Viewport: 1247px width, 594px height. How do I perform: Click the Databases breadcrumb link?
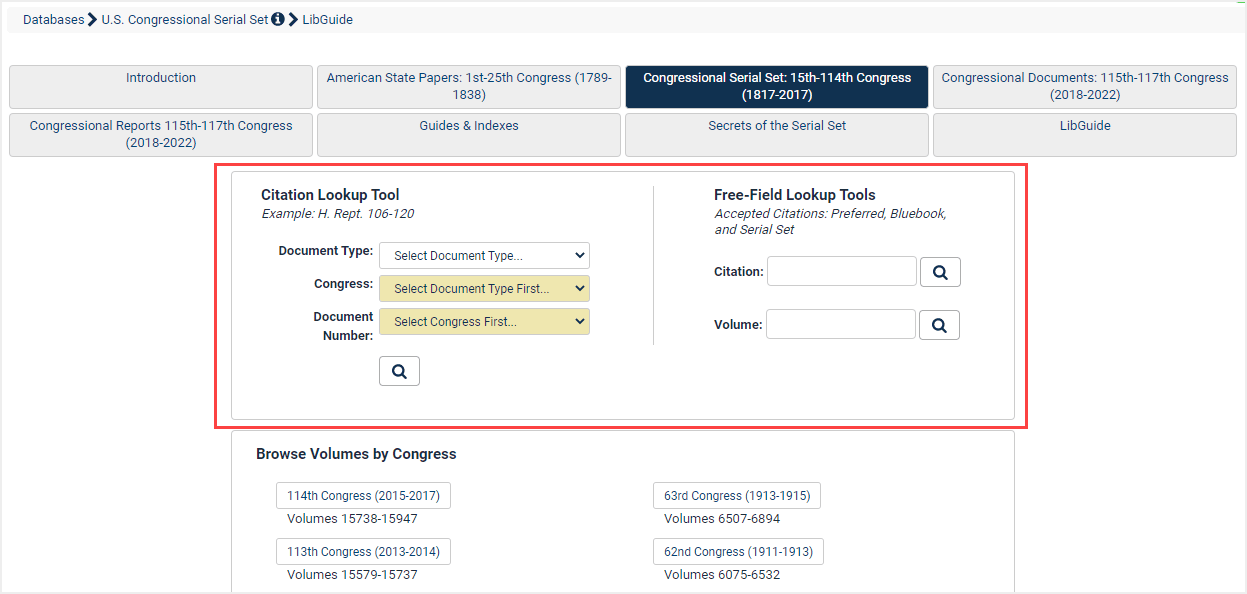coord(53,18)
